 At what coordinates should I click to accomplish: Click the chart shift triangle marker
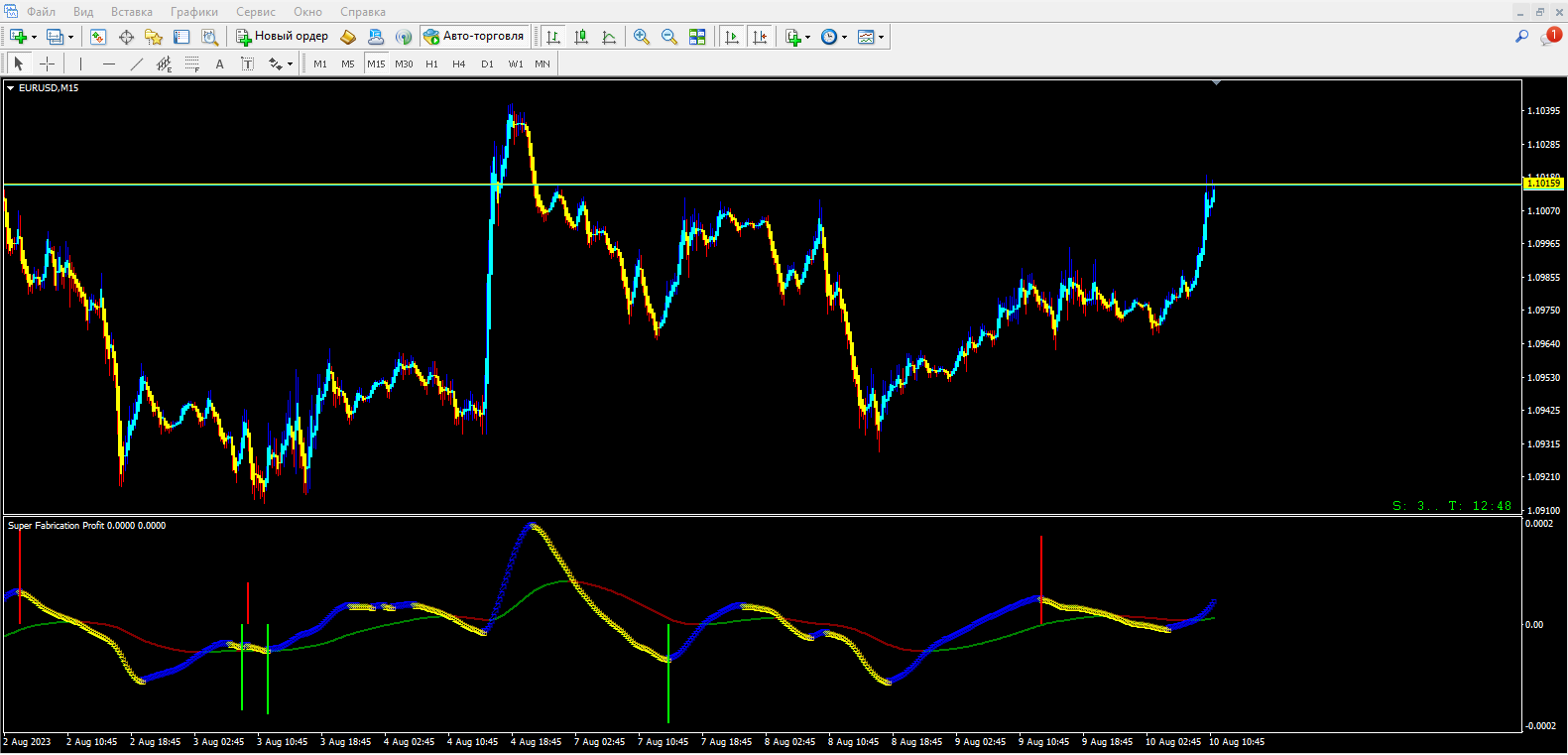[1216, 83]
